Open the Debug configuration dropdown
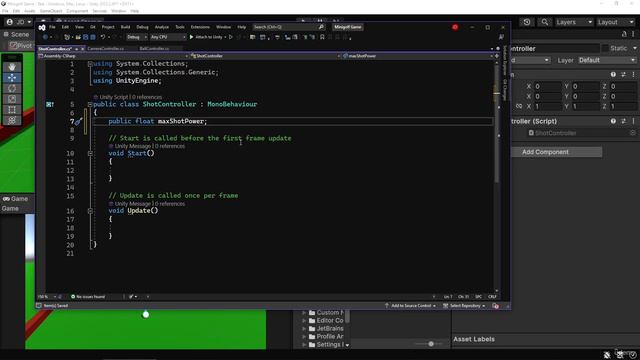Viewport: 640px width, 360px height. point(136,37)
